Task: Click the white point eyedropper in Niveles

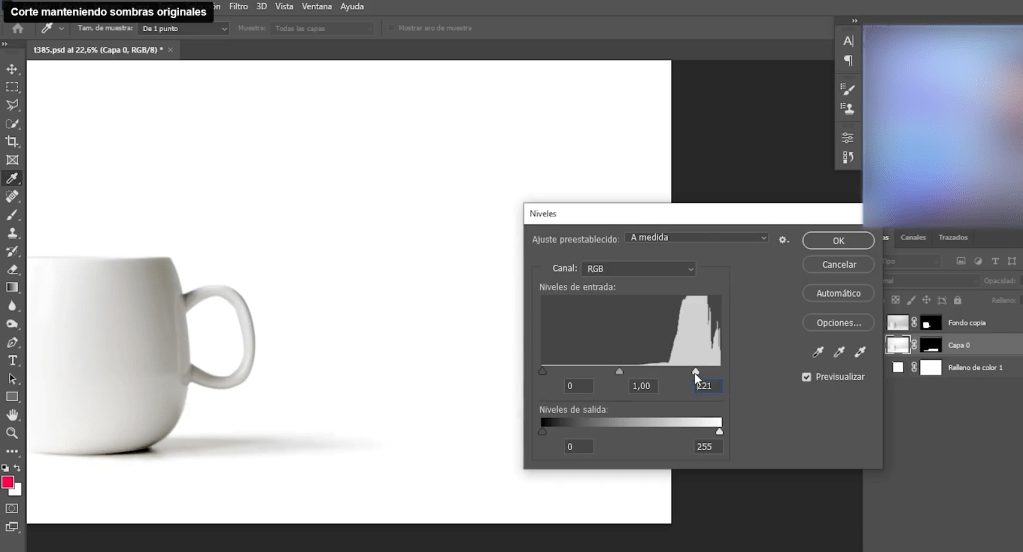Action: point(860,352)
